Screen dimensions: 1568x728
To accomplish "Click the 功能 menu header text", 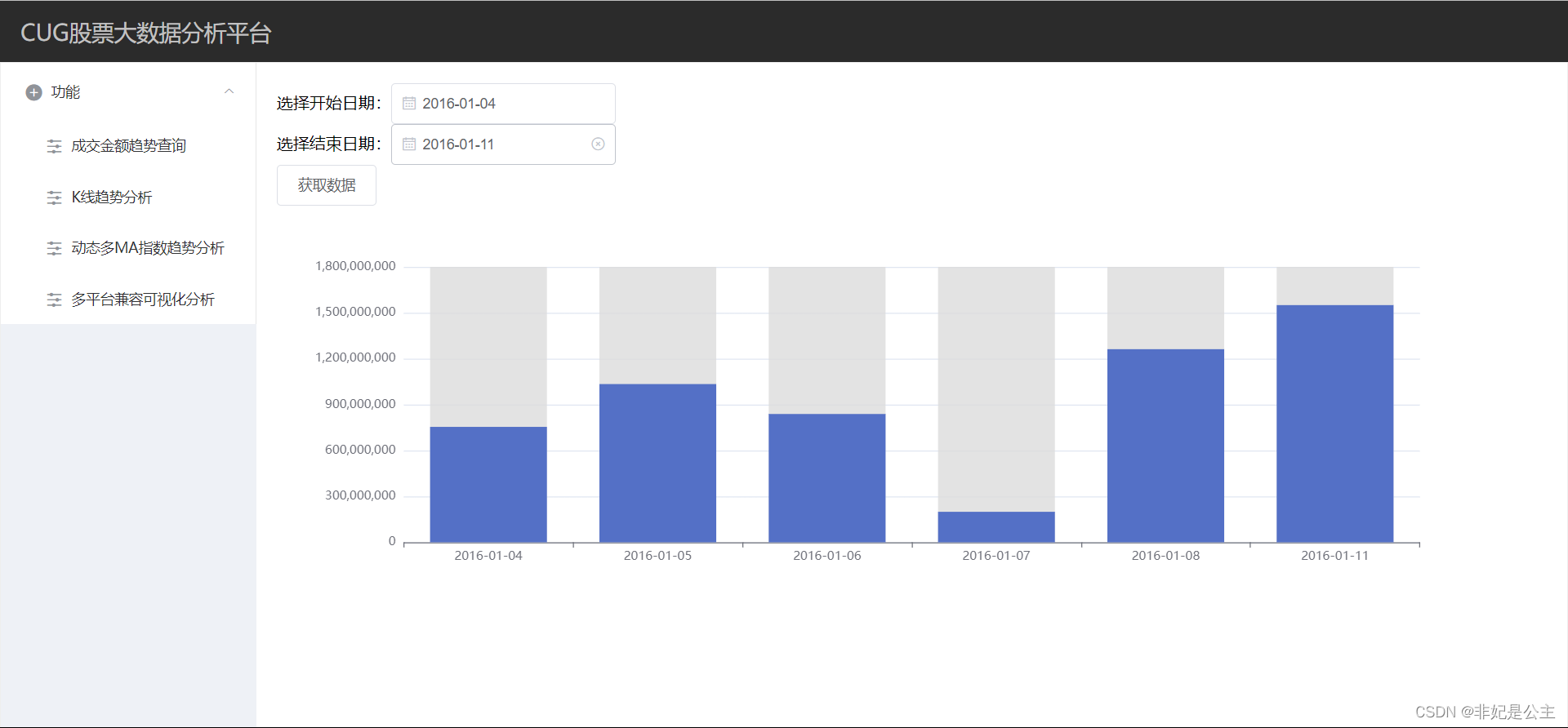I will pyautogui.click(x=65, y=93).
